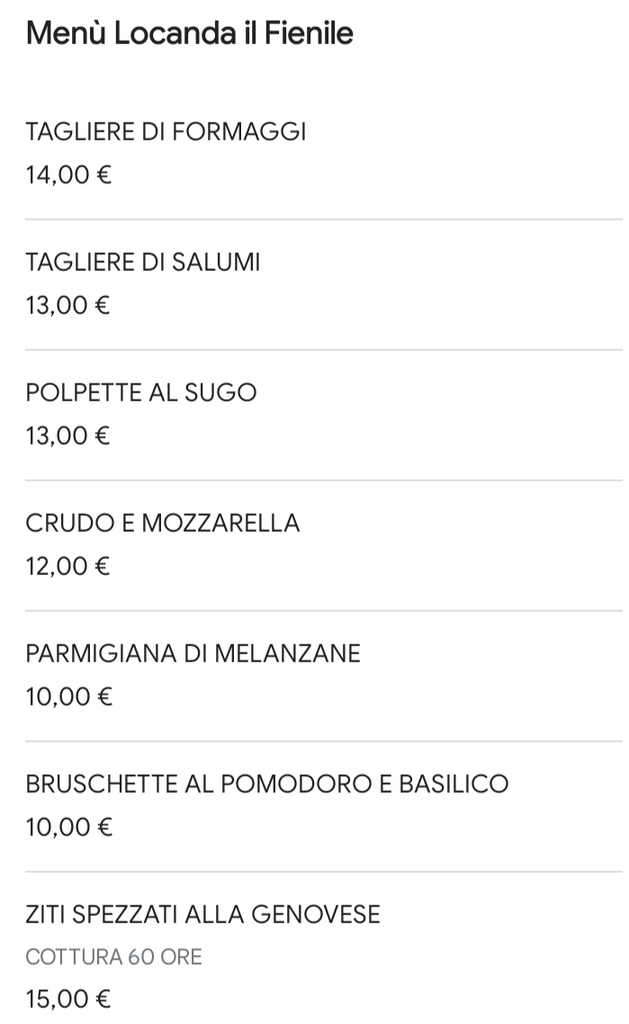Select the TAGLIERE DI FORMAGGI item

[x=166, y=131]
